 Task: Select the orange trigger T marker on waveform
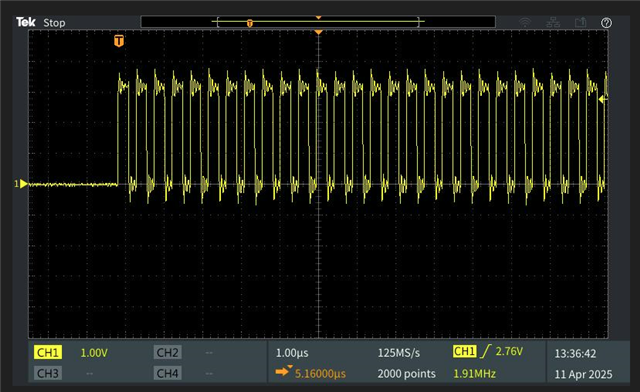tap(119, 41)
